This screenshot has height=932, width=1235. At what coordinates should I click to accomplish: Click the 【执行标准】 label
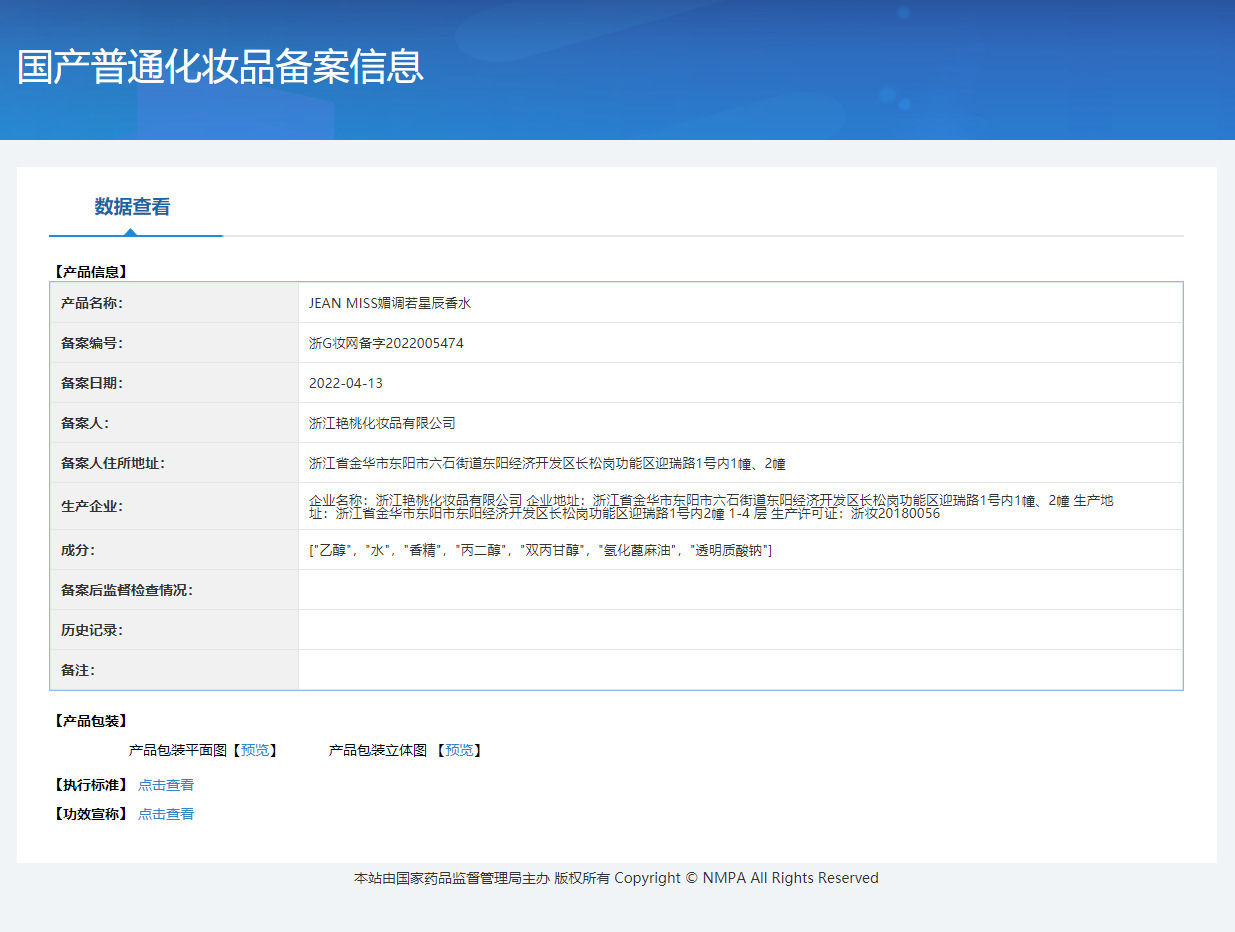pos(90,785)
